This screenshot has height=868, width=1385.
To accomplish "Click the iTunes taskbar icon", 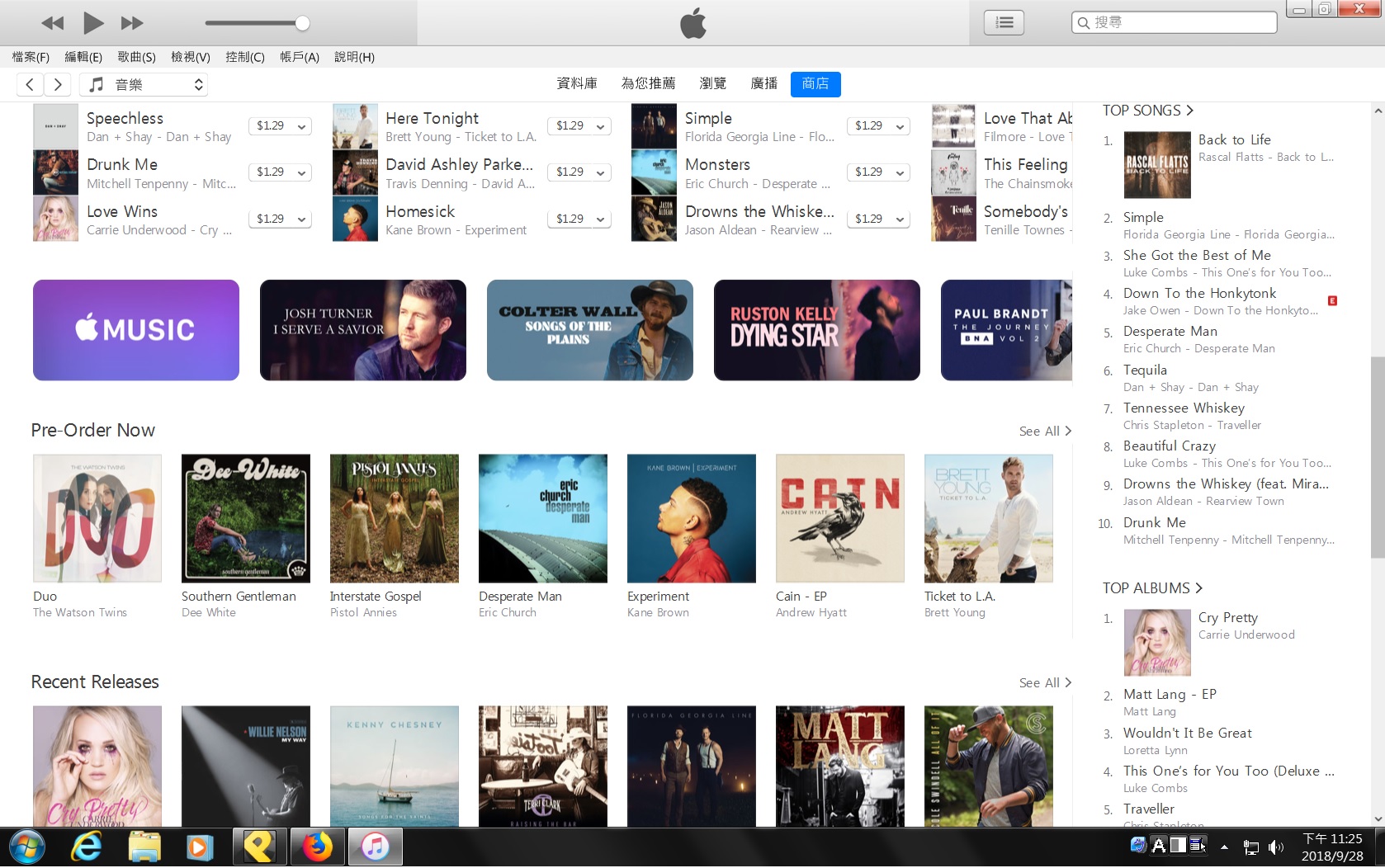I will pyautogui.click(x=376, y=847).
